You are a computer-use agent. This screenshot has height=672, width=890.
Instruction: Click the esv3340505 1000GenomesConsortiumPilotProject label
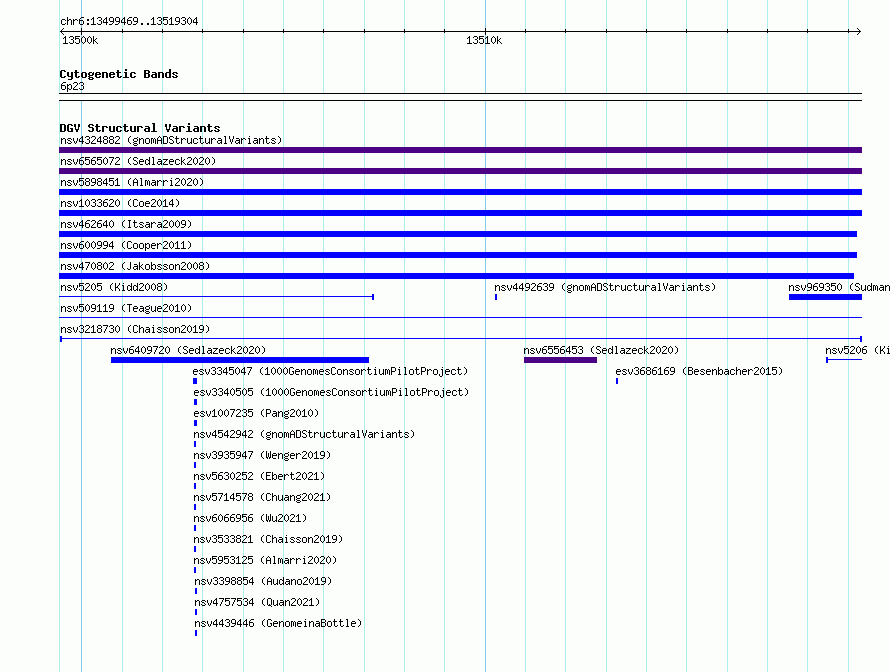(331, 392)
